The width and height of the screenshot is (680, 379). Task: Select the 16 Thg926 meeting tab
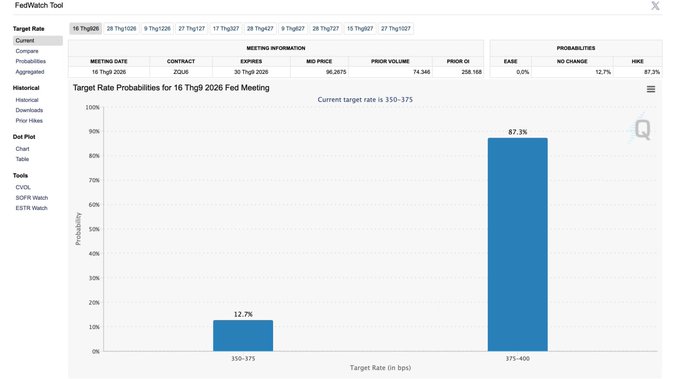pos(85,29)
